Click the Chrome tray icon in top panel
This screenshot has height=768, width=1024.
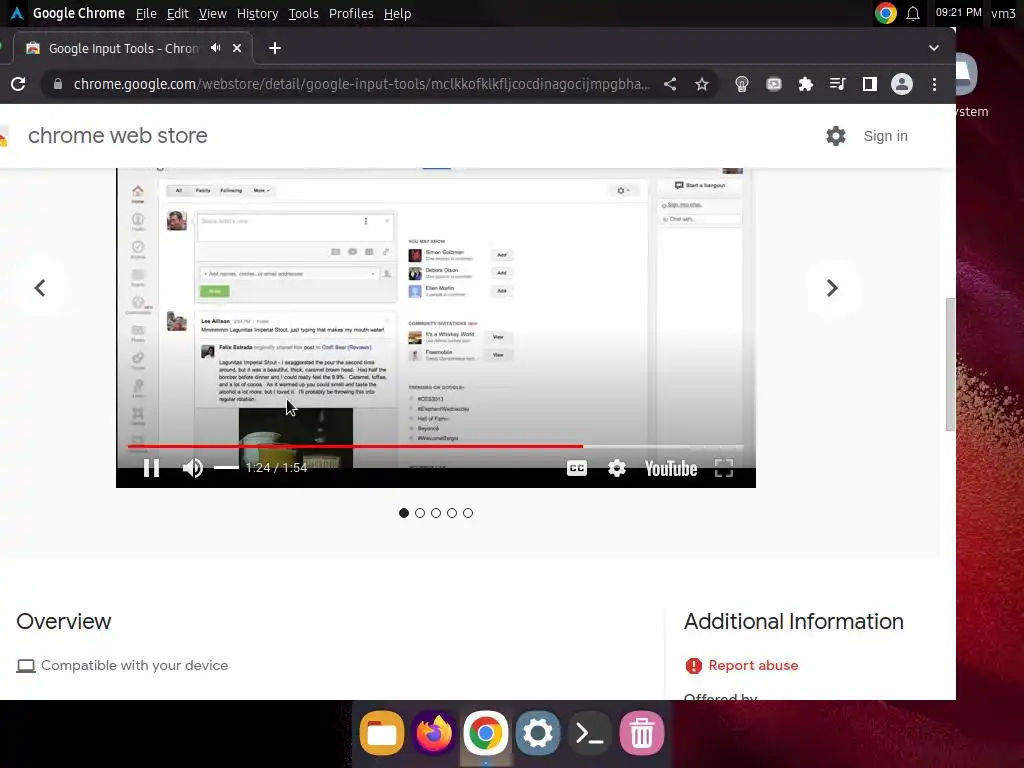[x=886, y=14]
